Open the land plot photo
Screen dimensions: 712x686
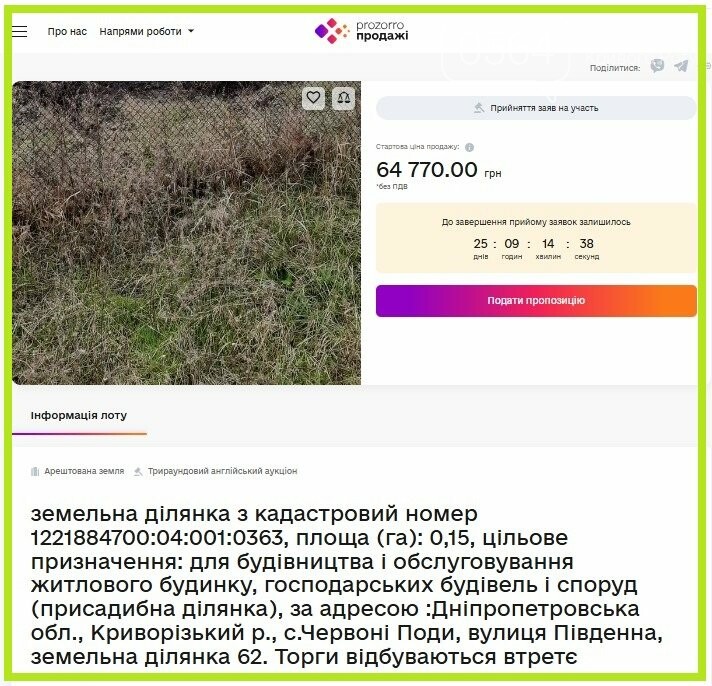pyautogui.click(x=187, y=233)
